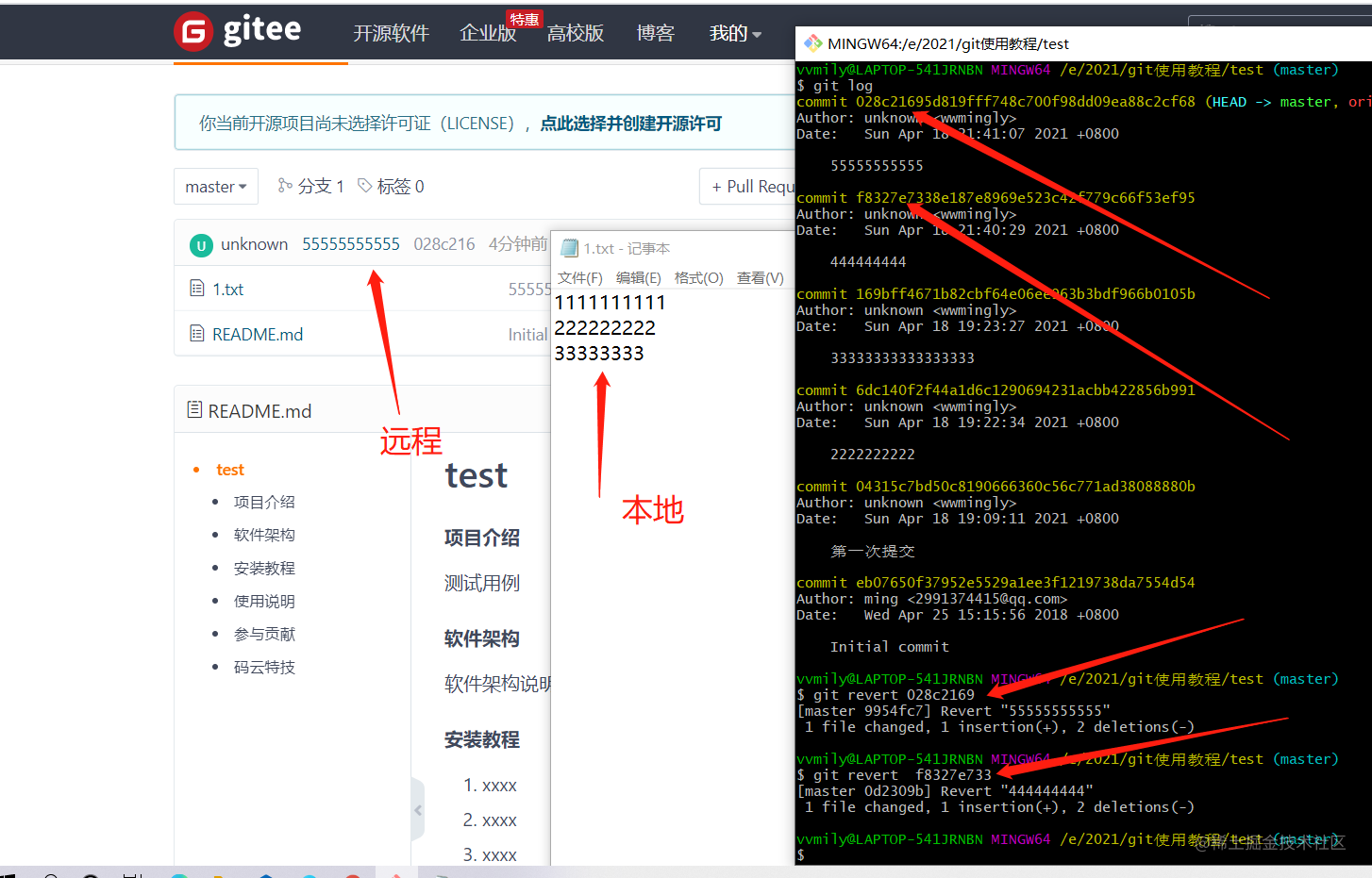Click commit eb07650f379 line in terminal
1372x878 pixels.
click(x=996, y=583)
